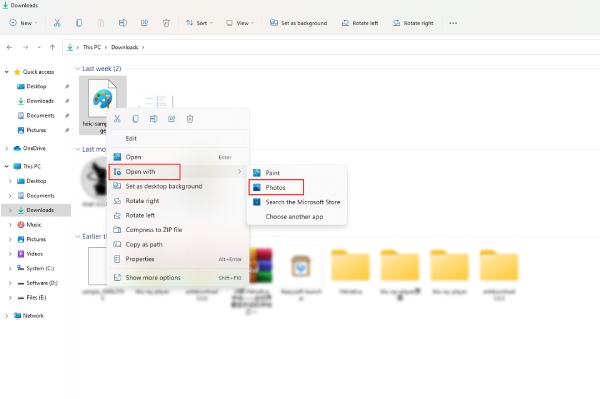The height and width of the screenshot is (399, 600).
Task: Go back with the back arrow
Action: [x=10, y=47]
